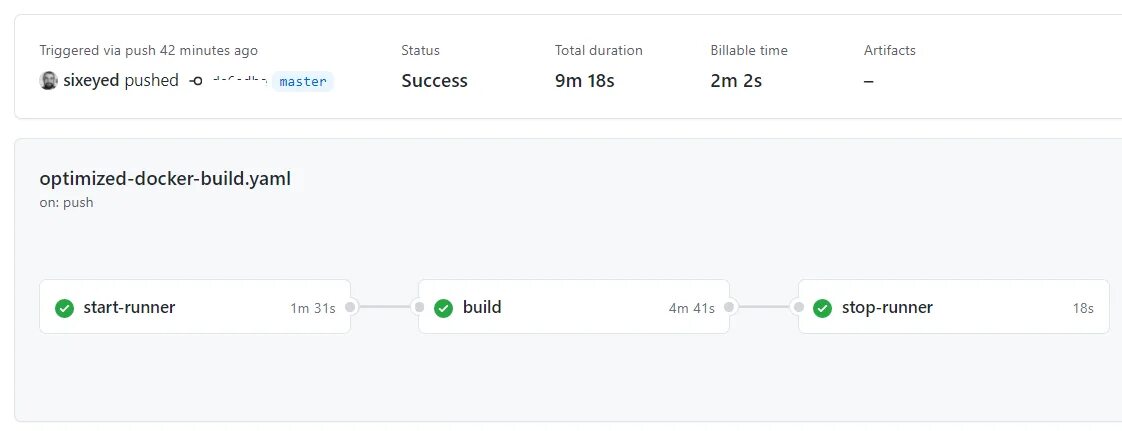The height and width of the screenshot is (431, 1122).
Task: Click the optimized-docker-build.yaml workflow title
Action: point(165,179)
